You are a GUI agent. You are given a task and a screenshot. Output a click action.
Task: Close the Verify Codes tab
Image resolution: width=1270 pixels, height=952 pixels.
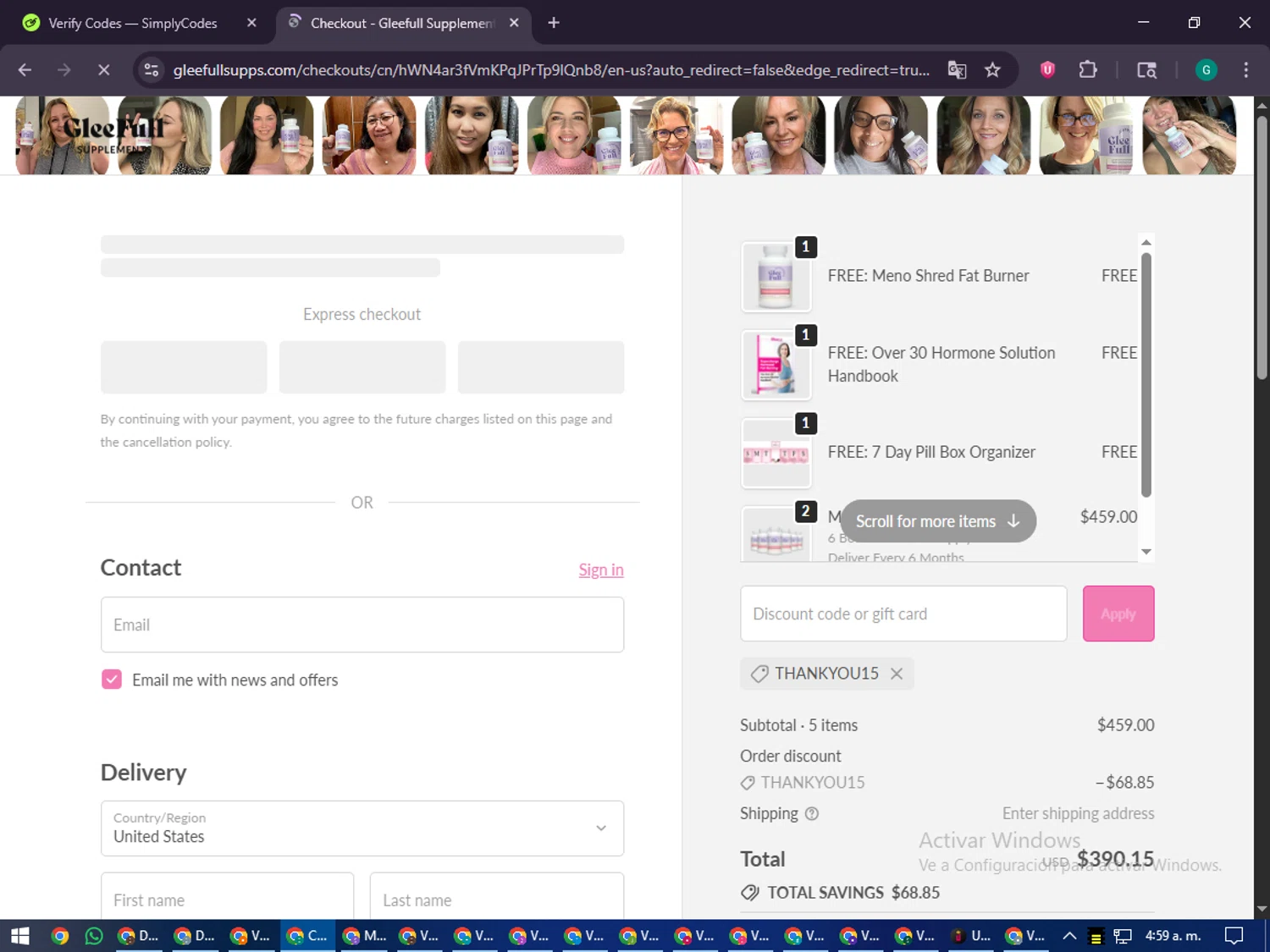[x=251, y=23]
